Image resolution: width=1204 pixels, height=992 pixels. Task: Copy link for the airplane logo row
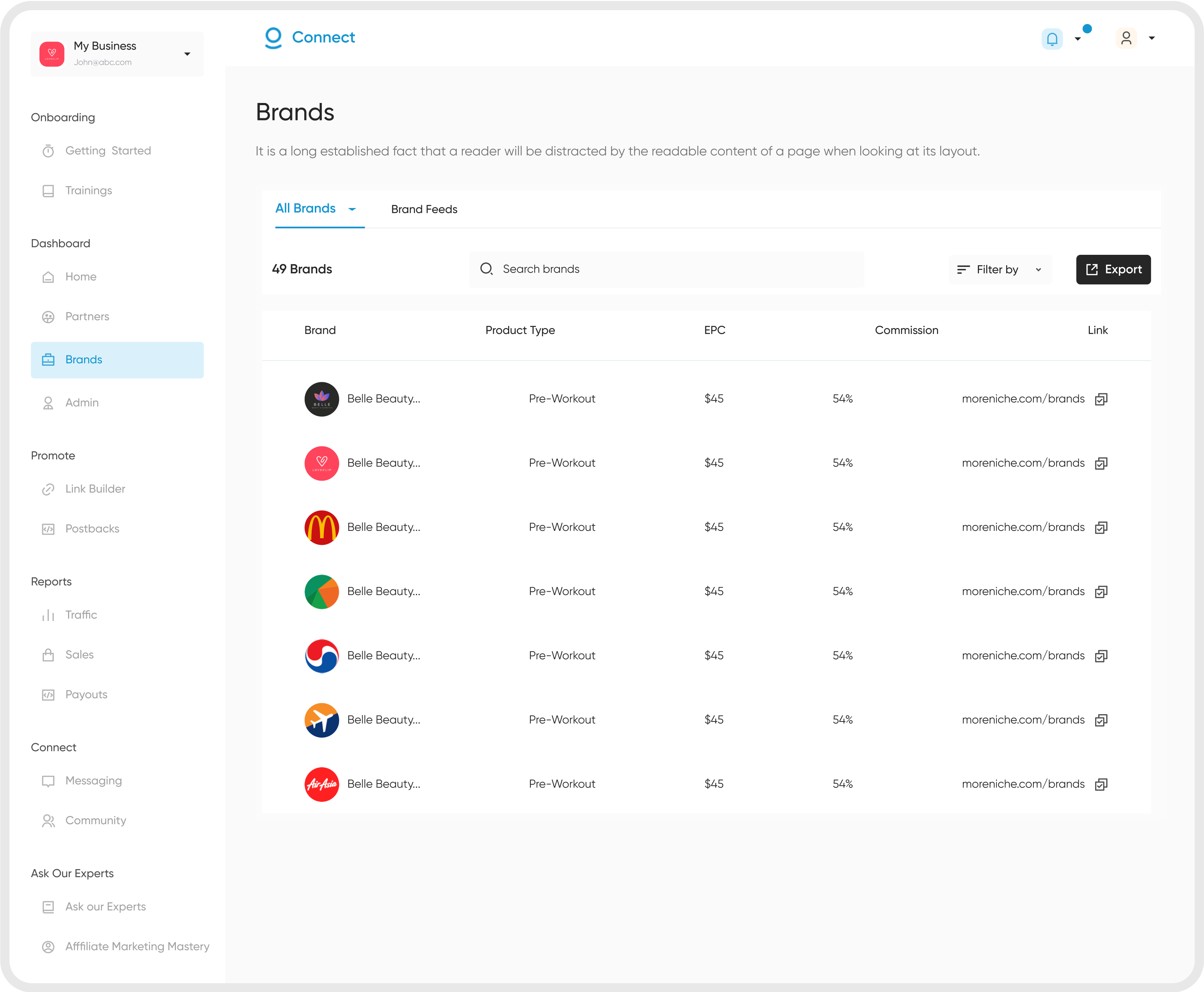[x=1101, y=720]
